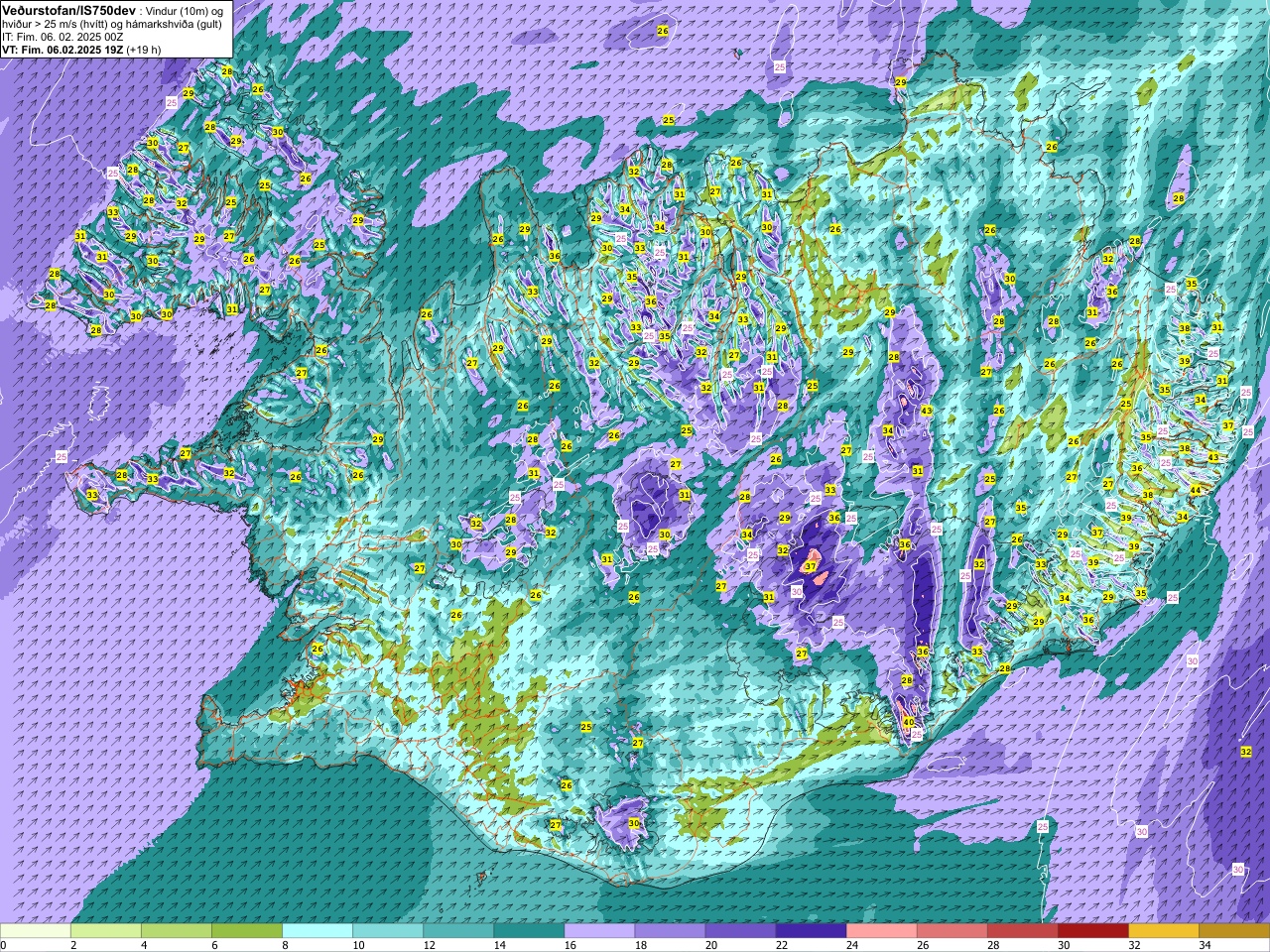Click the dark teal 14–16 legend swatch
The height and width of the screenshot is (952, 1270).
529,931
